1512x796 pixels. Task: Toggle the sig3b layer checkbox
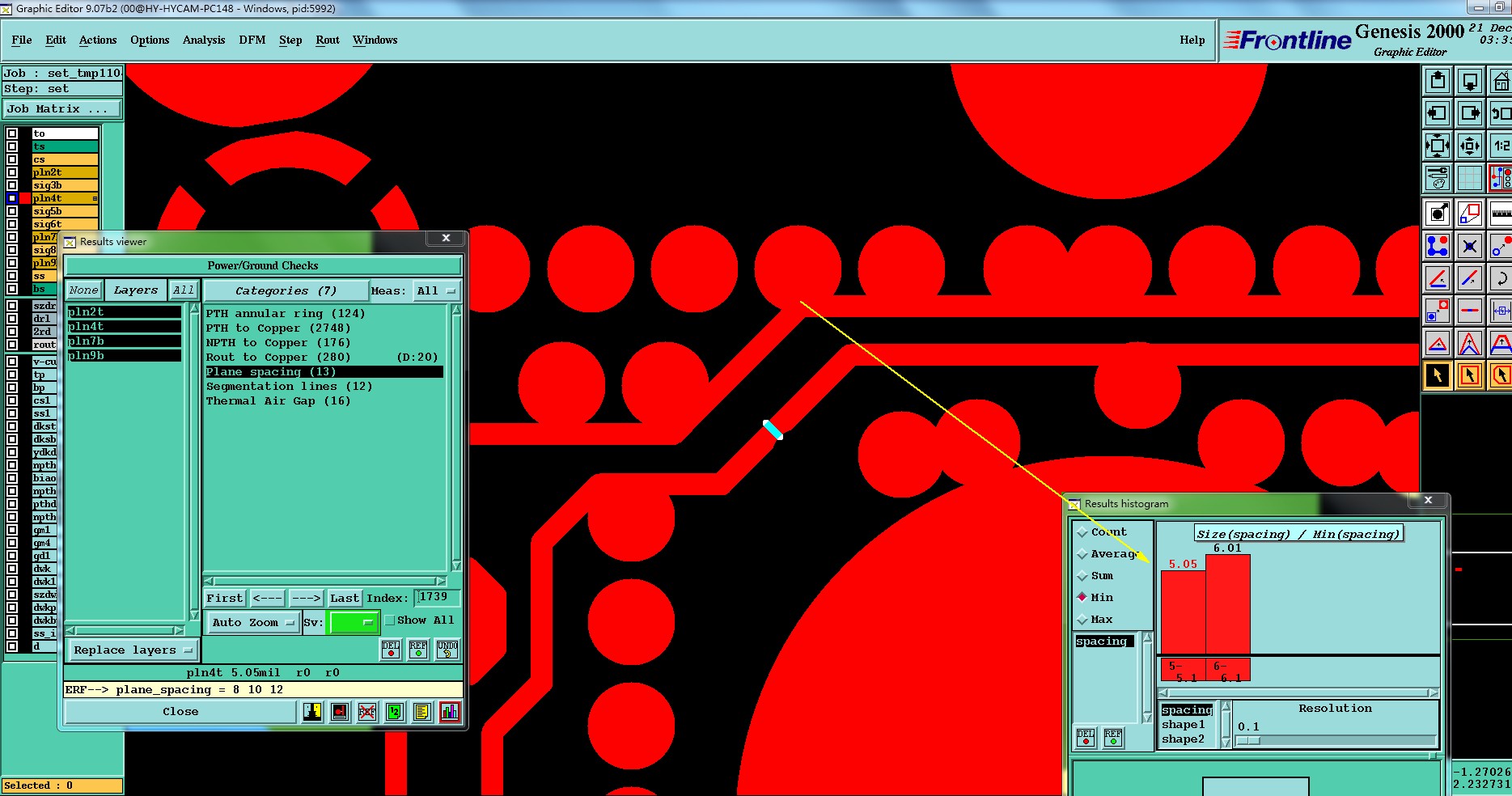point(12,185)
